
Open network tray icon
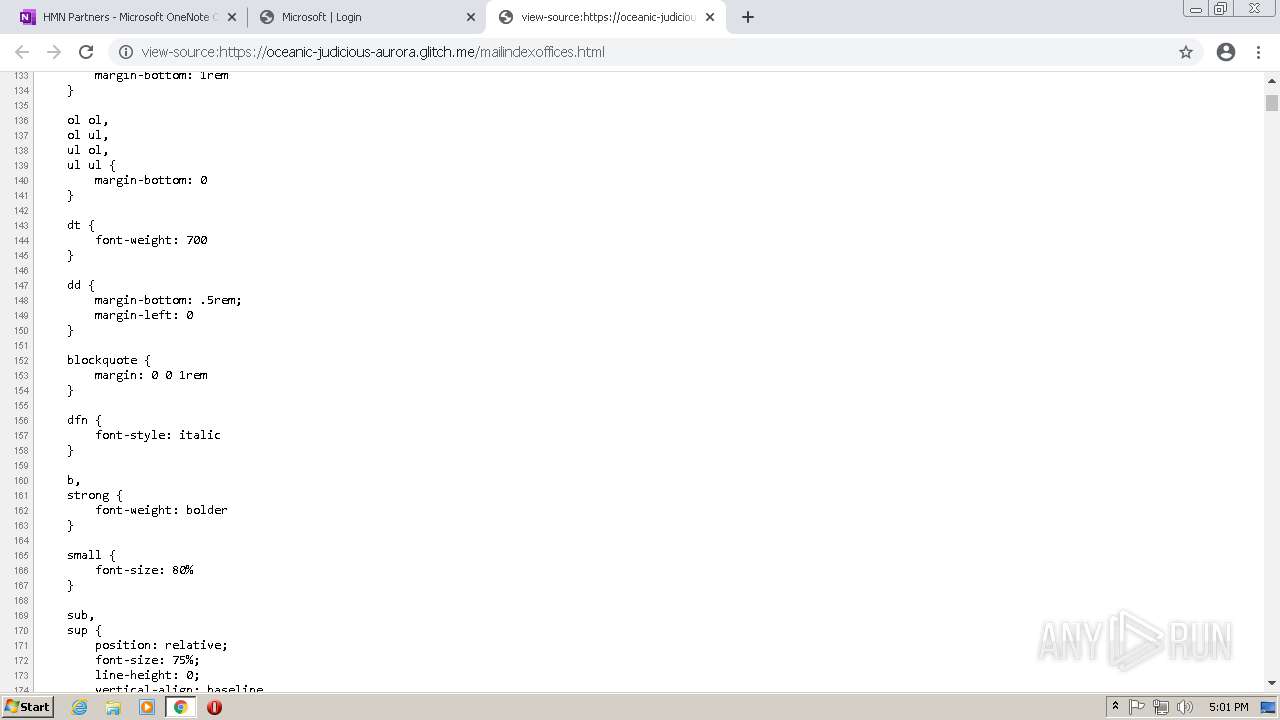(1161, 707)
